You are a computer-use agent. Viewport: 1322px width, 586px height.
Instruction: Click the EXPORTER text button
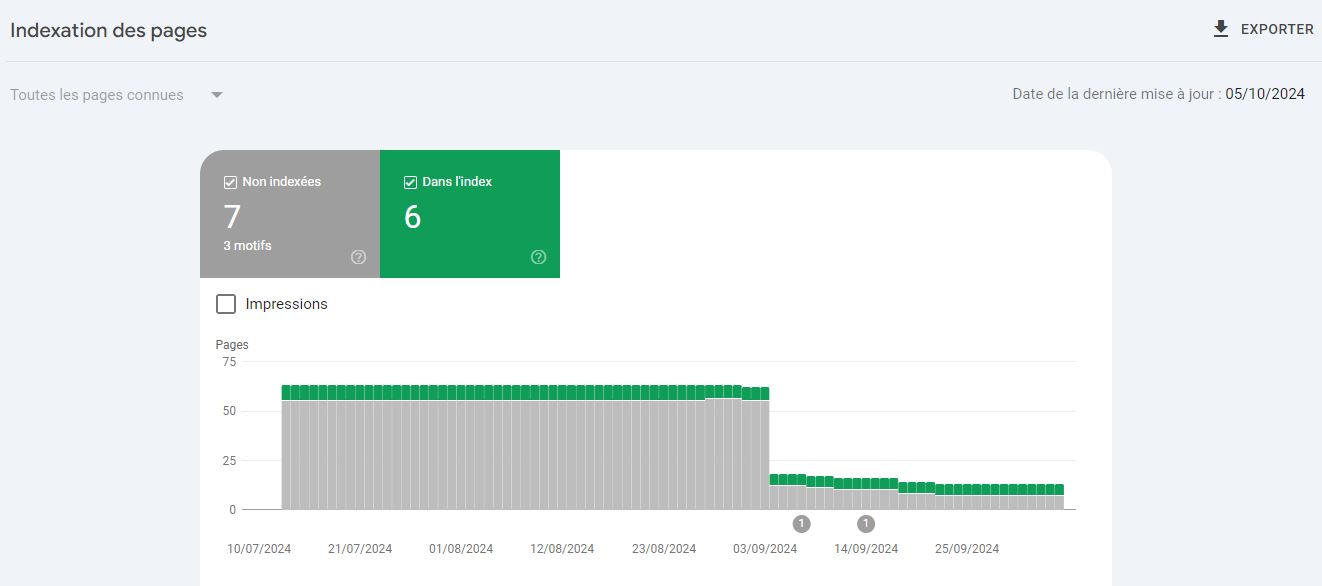(x=1277, y=30)
